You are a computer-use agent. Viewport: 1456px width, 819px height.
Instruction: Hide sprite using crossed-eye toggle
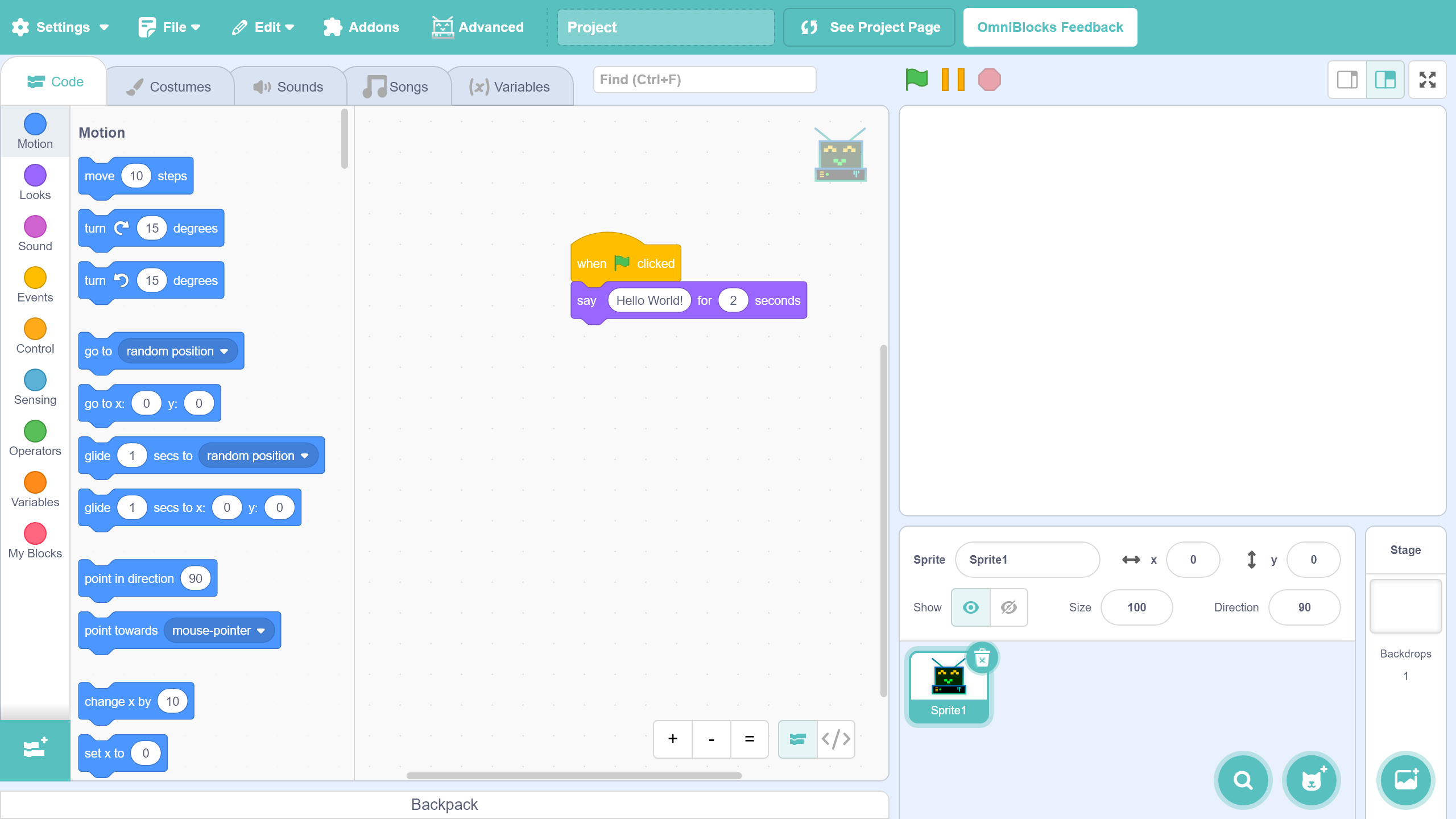(1008, 607)
